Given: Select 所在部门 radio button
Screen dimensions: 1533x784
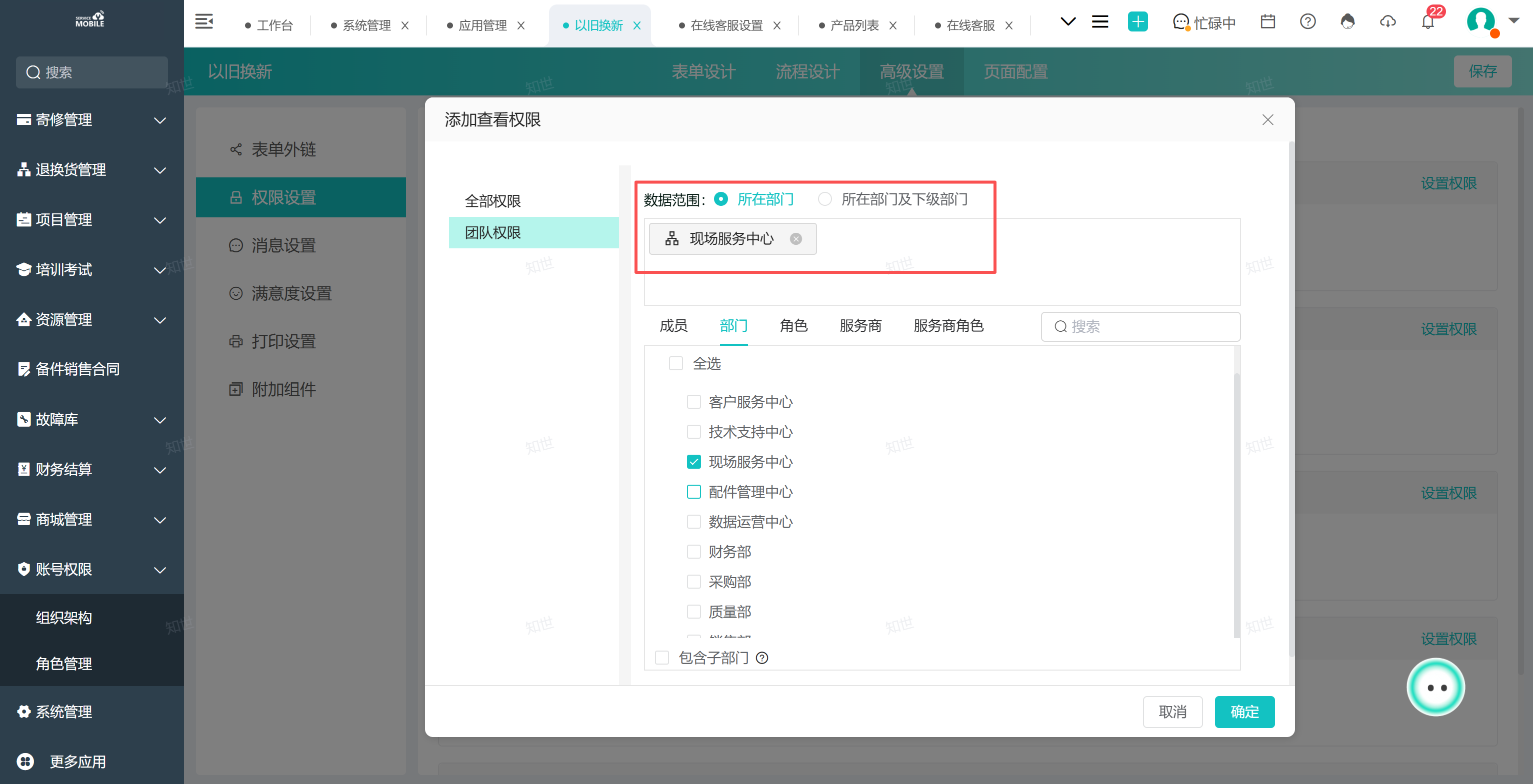Looking at the screenshot, I should (720, 199).
